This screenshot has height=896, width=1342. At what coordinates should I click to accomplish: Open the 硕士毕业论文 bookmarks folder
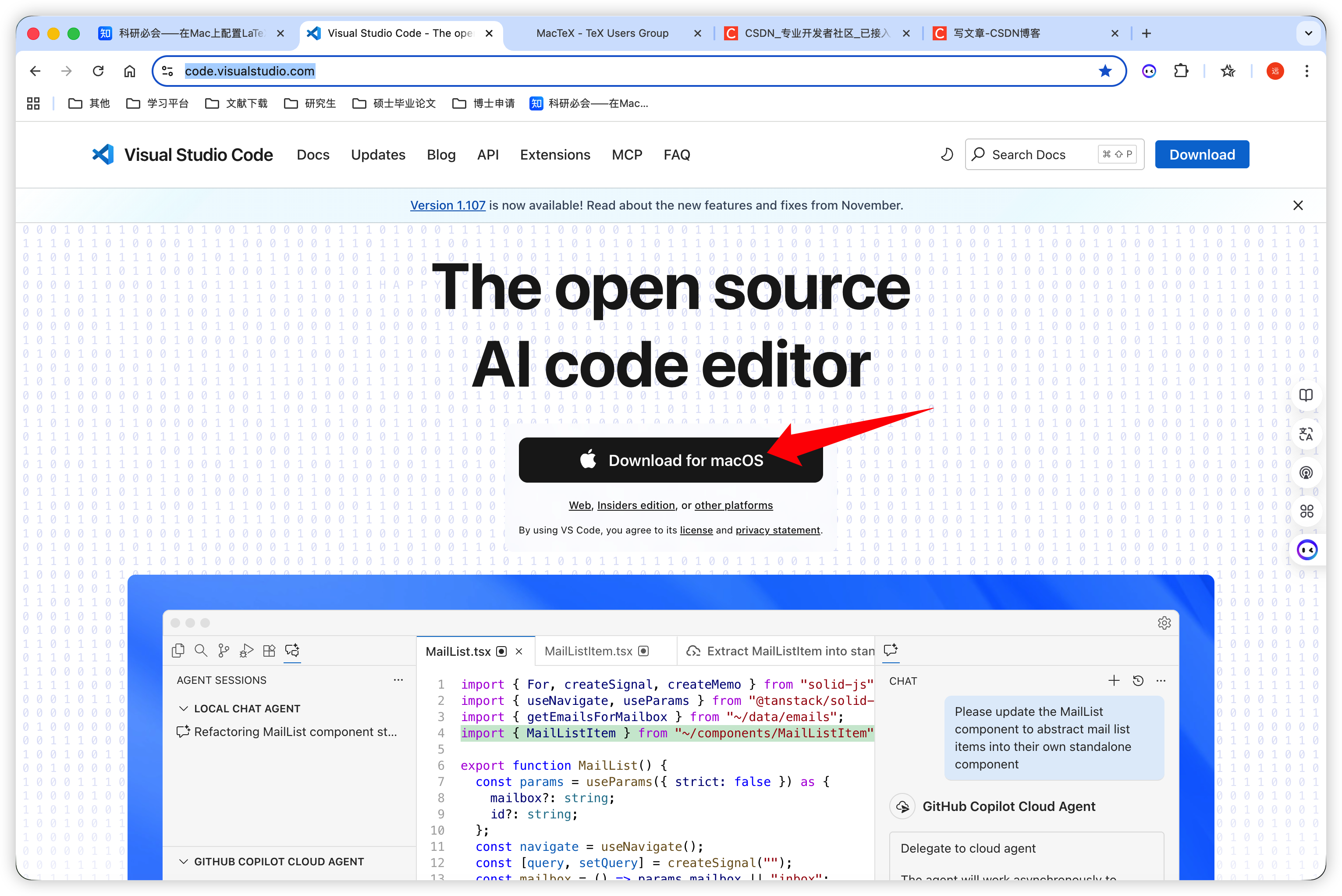pyautogui.click(x=394, y=103)
